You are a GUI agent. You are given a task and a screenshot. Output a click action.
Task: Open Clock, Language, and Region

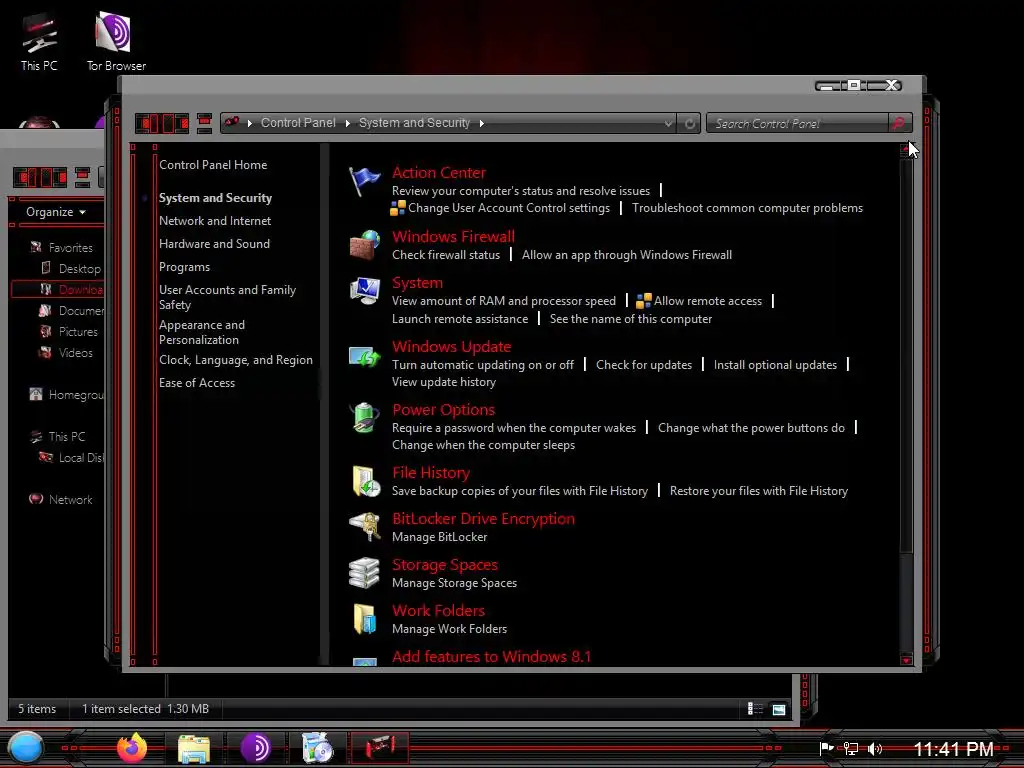coord(236,360)
